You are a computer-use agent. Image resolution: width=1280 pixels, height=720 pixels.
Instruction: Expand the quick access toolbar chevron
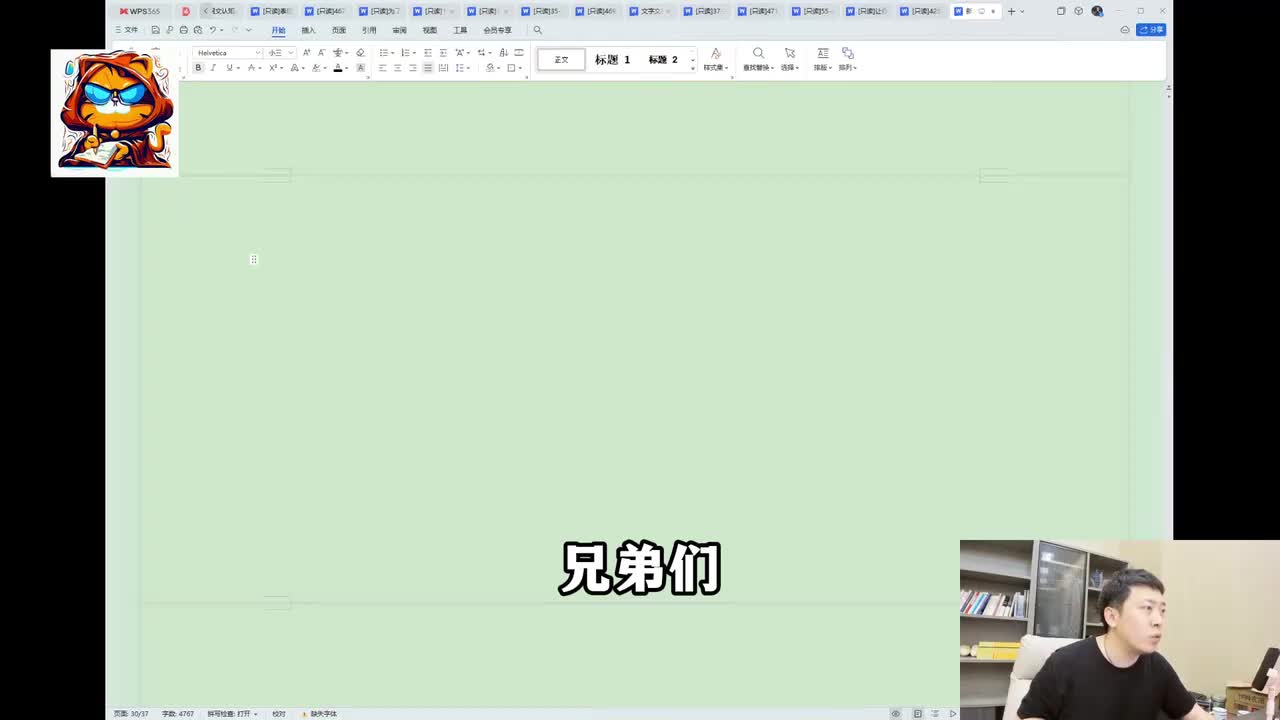248,30
